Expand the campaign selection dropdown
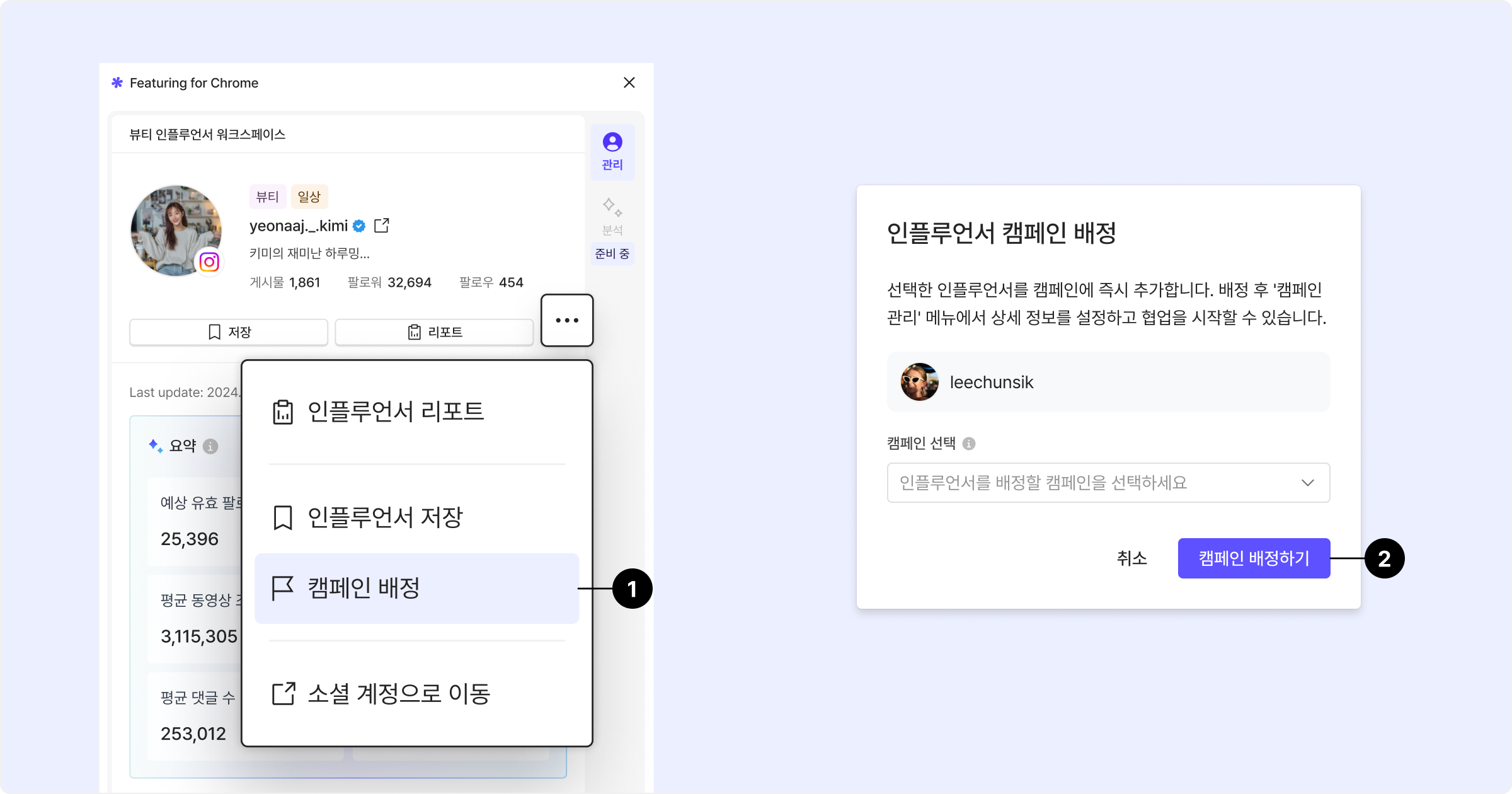The width and height of the screenshot is (1512, 794). click(1096, 483)
